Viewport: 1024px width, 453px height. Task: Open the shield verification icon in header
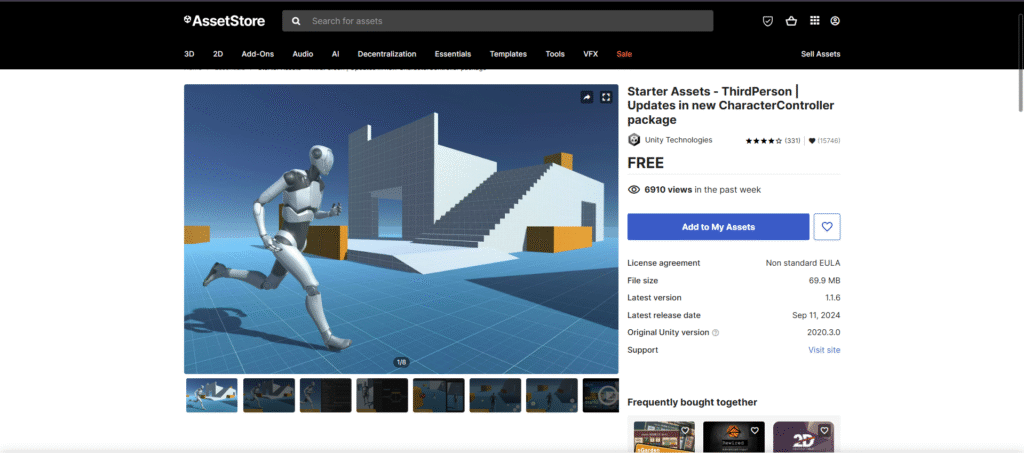click(768, 21)
